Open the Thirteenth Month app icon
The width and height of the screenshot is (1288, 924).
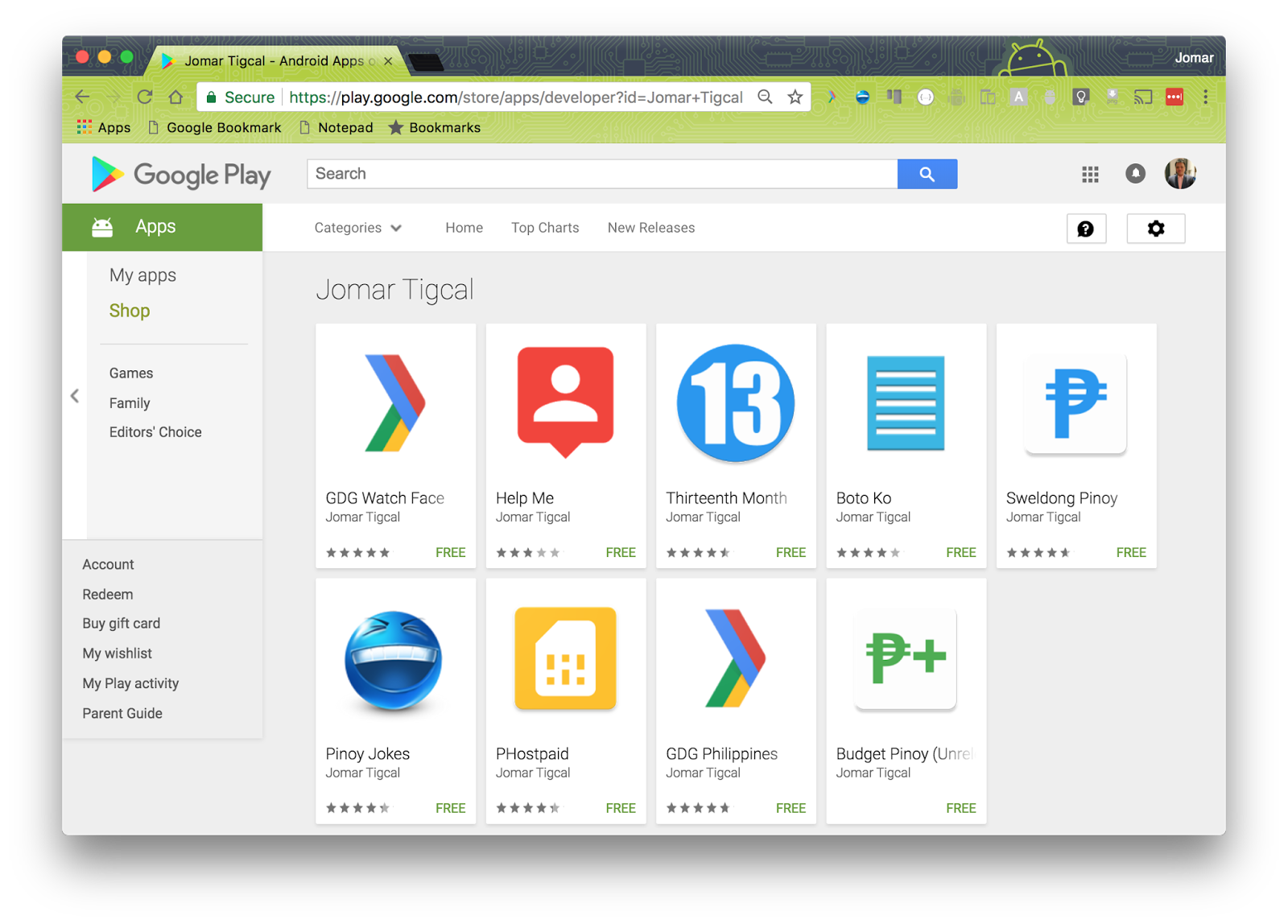coord(736,402)
